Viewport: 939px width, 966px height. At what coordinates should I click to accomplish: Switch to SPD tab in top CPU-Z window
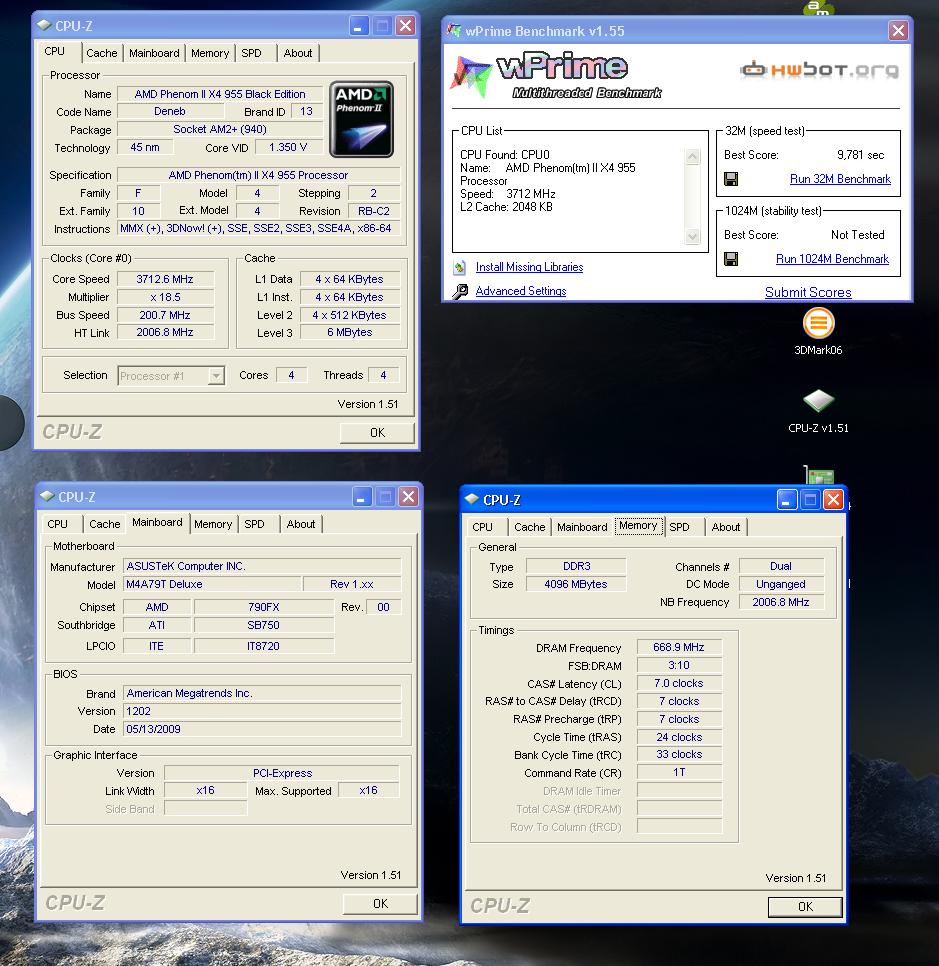[x=251, y=53]
